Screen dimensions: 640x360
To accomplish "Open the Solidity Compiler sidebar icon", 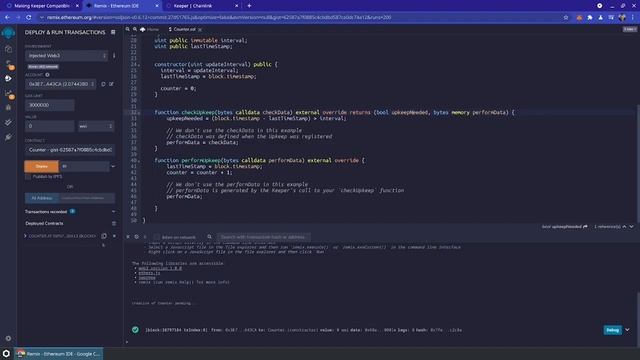I will (9, 64).
